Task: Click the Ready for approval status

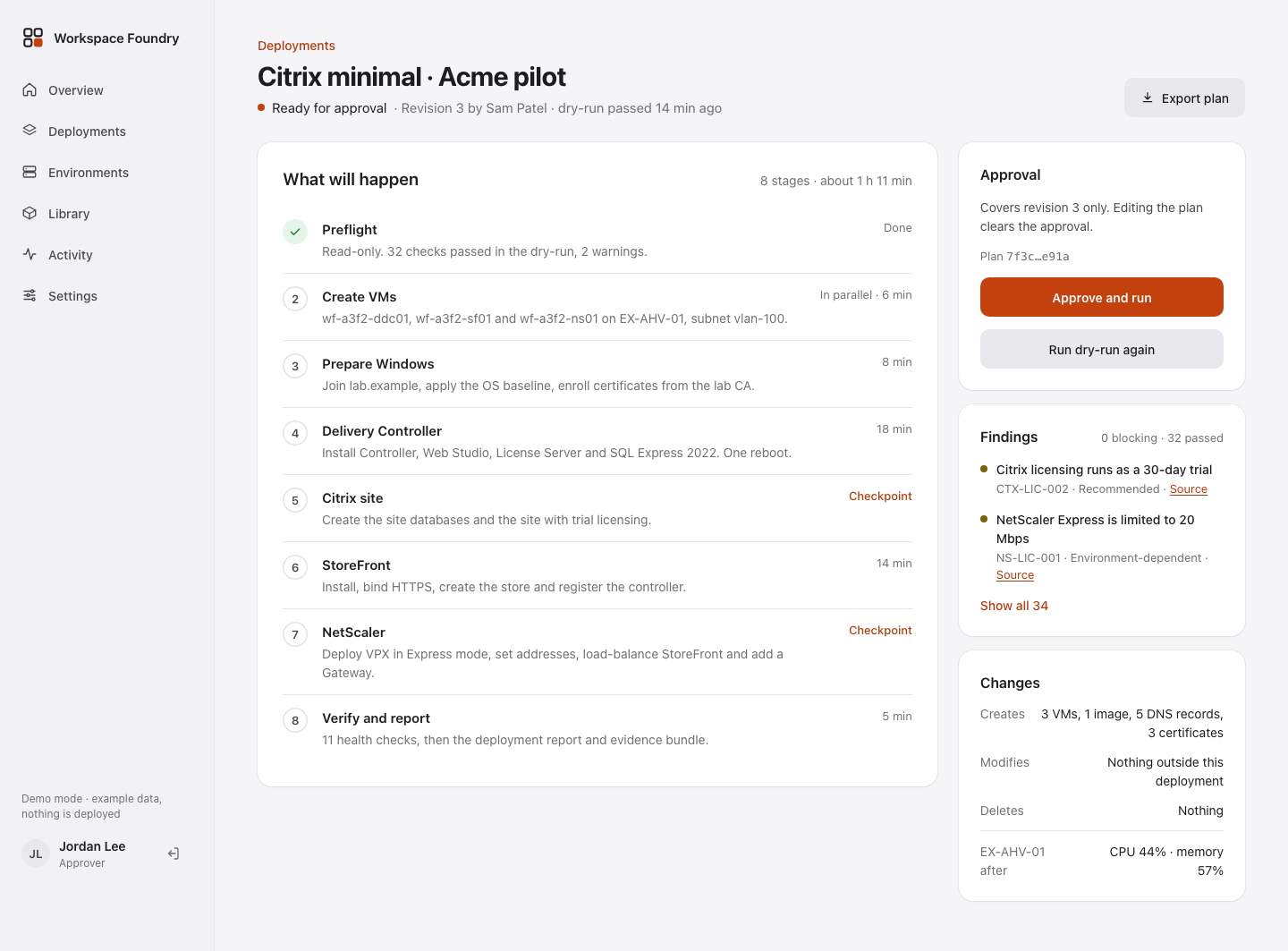Action: pyautogui.click(x=329, y=108)
